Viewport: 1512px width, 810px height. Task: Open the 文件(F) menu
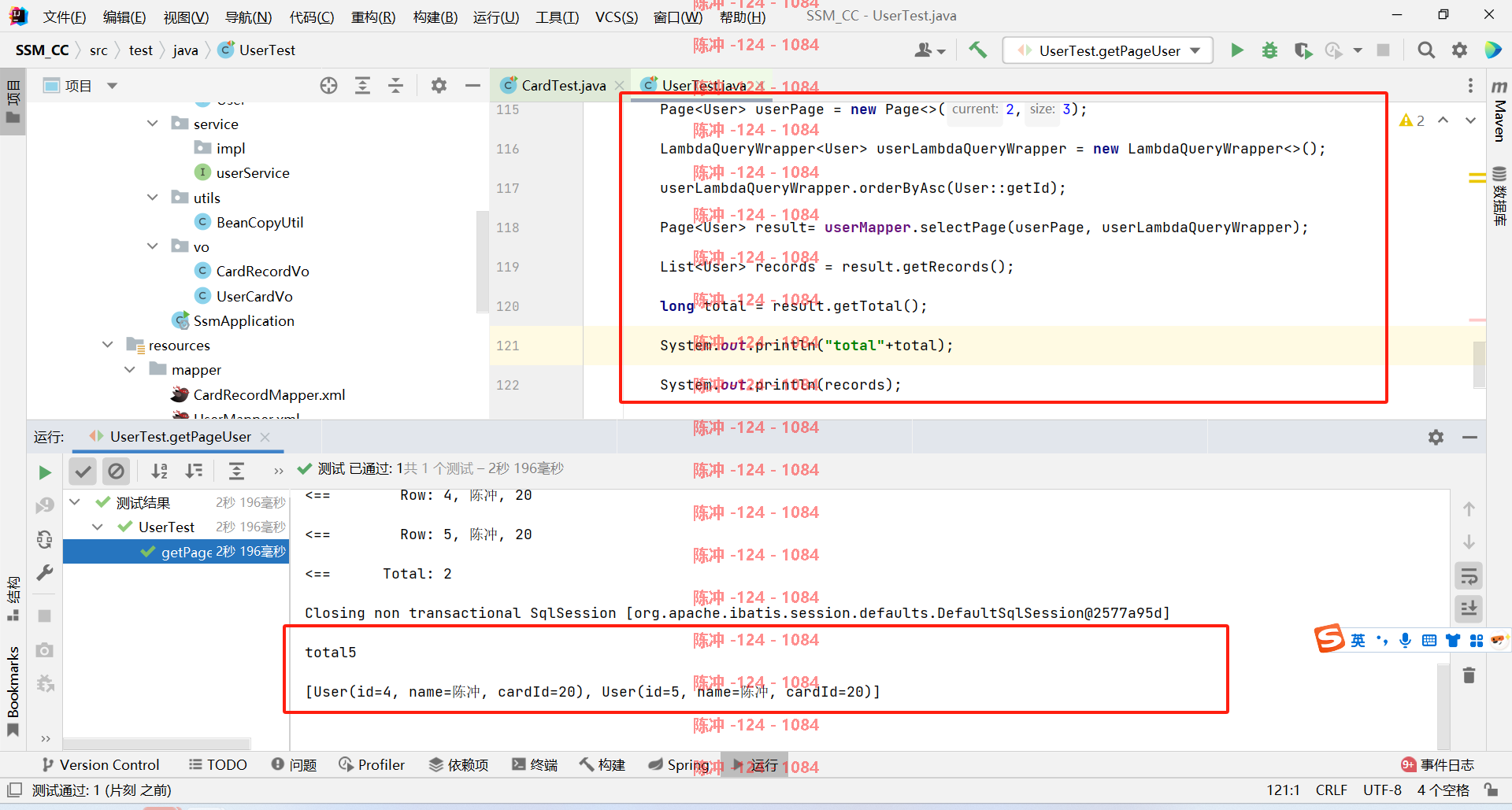click(64, 17)
